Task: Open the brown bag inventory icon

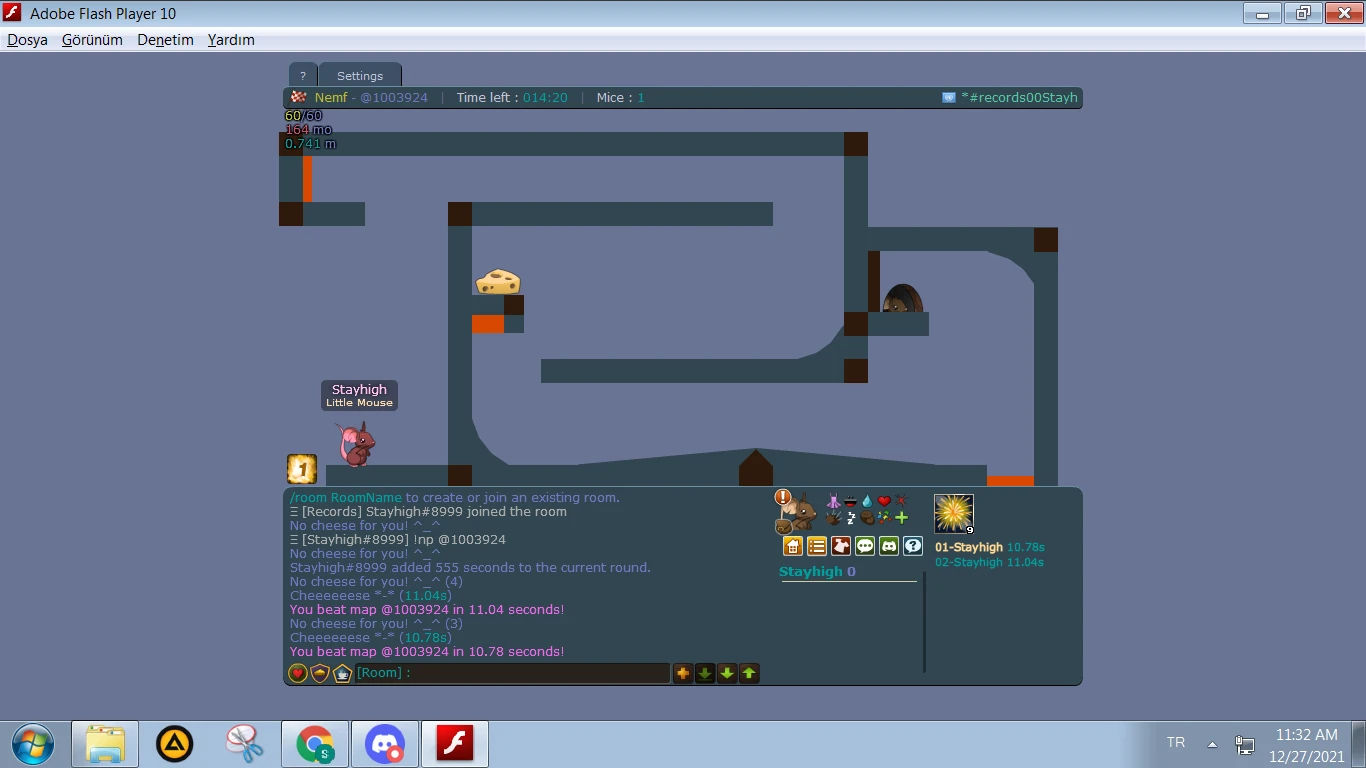Action: (x=783, y=526)
